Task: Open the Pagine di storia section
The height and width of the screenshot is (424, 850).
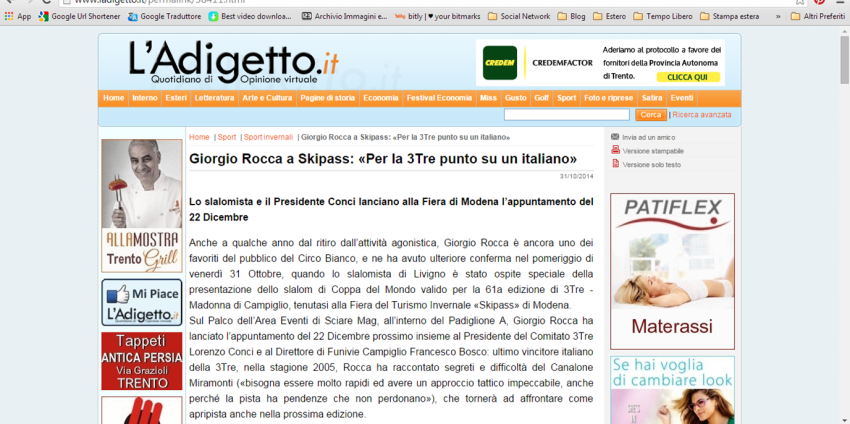Action: pos(328,98)
